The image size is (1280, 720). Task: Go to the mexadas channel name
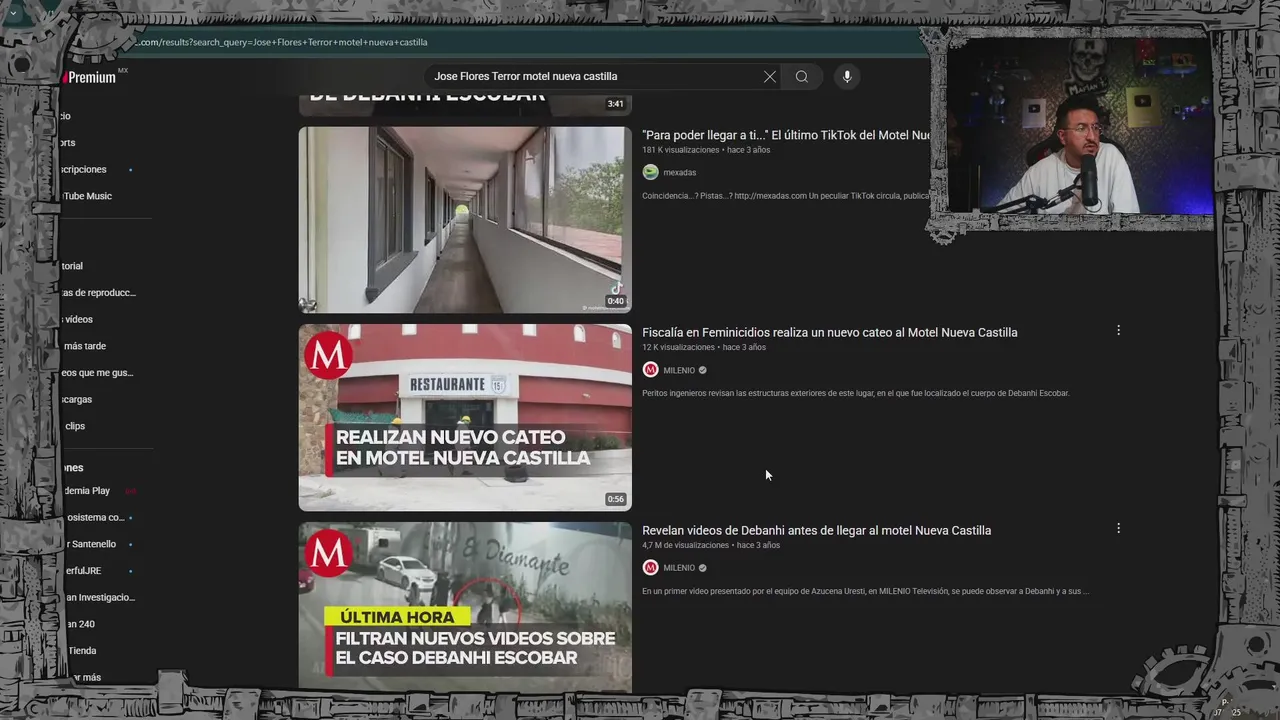click(680, 172)
